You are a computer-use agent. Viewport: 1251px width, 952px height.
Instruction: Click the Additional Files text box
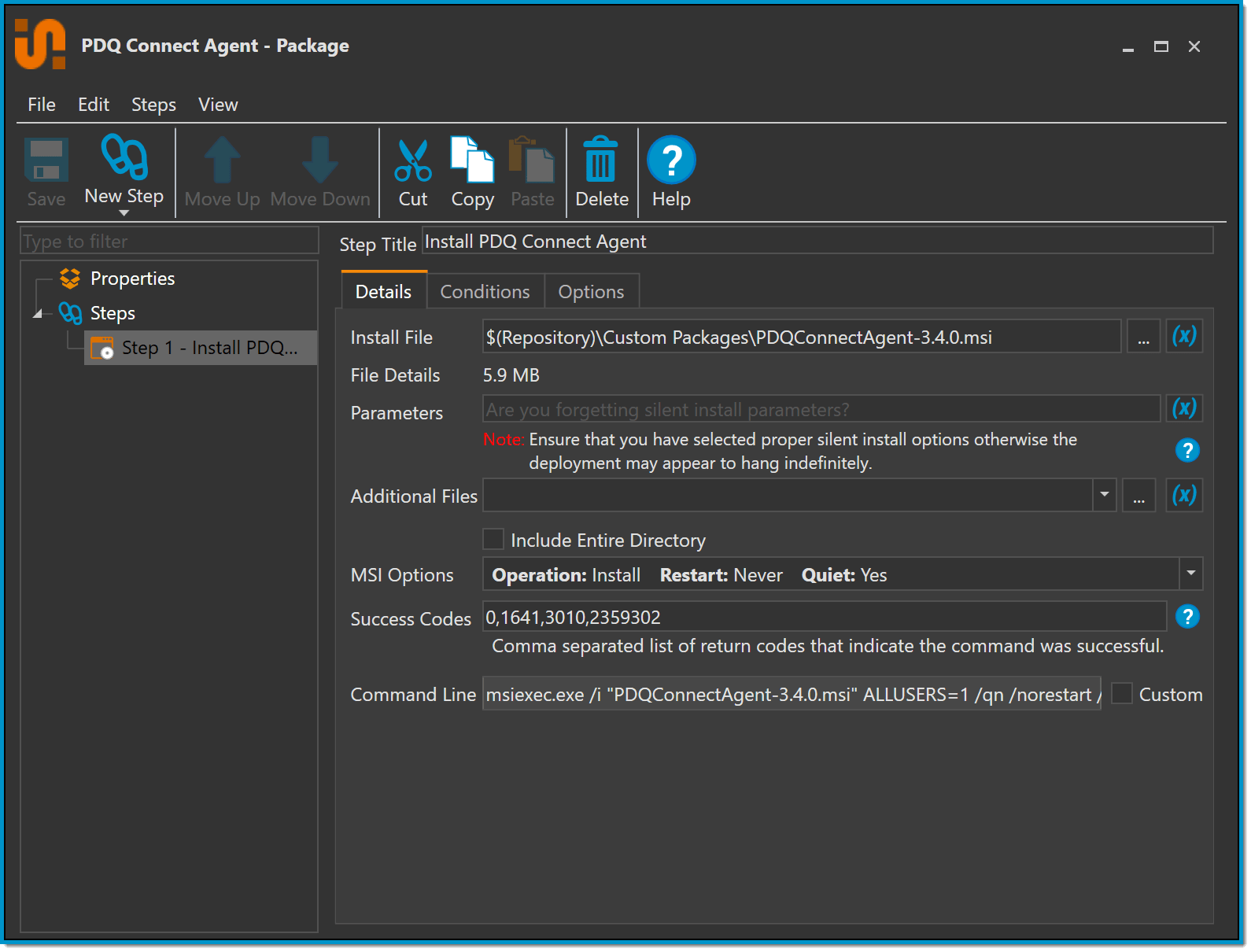(x=788, y=495)
